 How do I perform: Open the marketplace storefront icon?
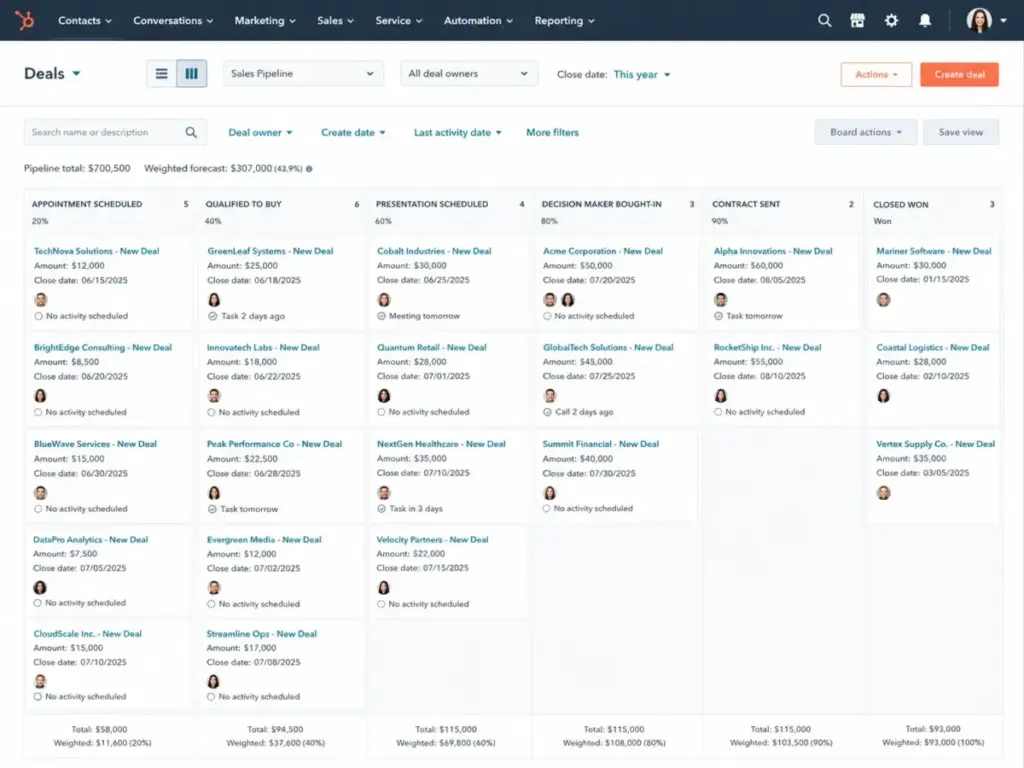857,20
